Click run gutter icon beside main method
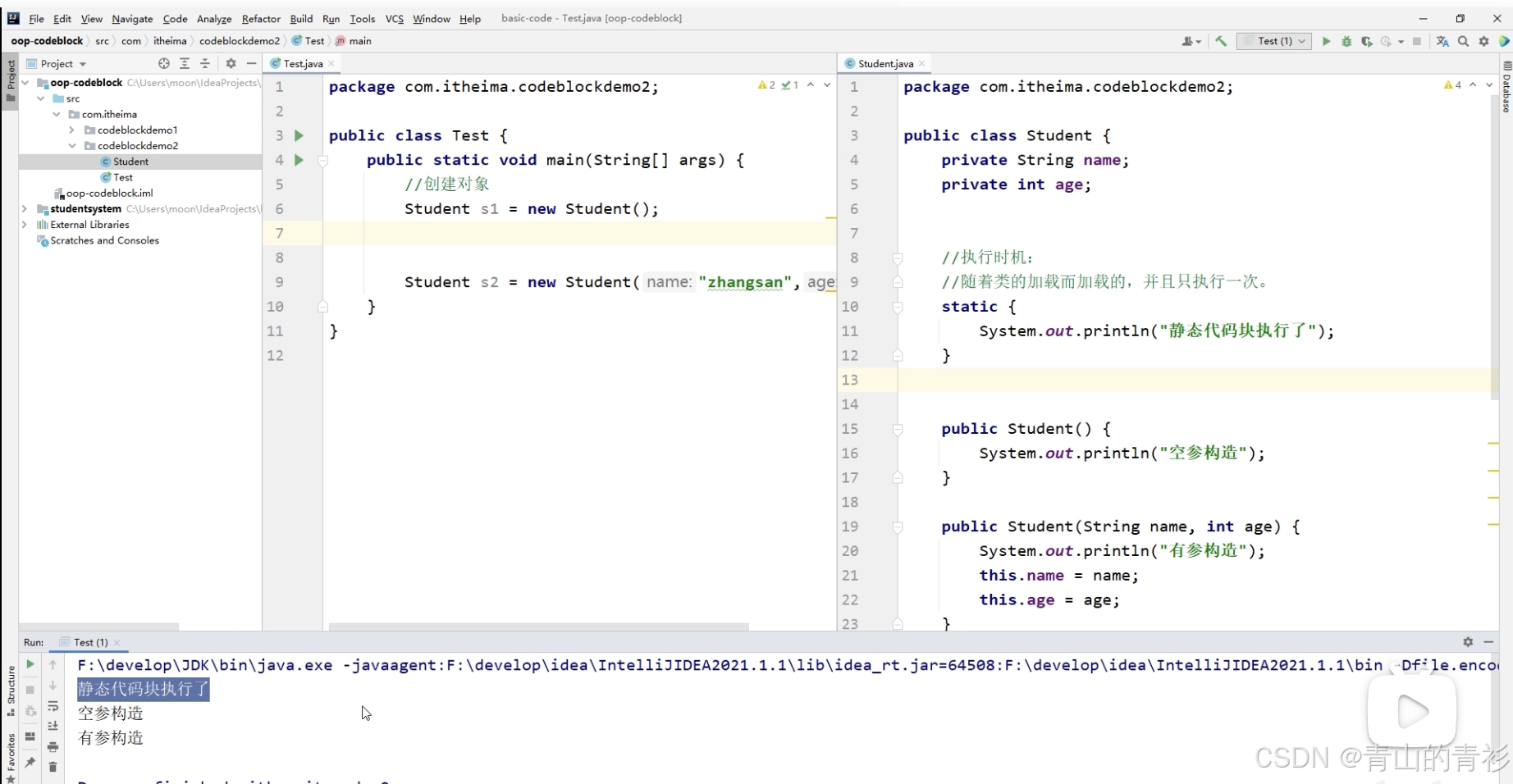The height and width of the screenshot is (784, 1513). pyautogui.click(x=299, y=160)
